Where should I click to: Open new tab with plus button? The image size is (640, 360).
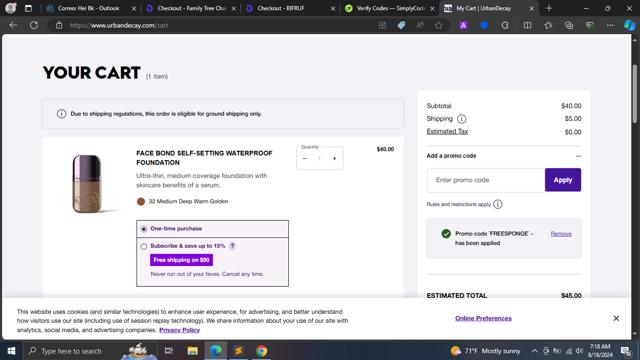(549, 8)
